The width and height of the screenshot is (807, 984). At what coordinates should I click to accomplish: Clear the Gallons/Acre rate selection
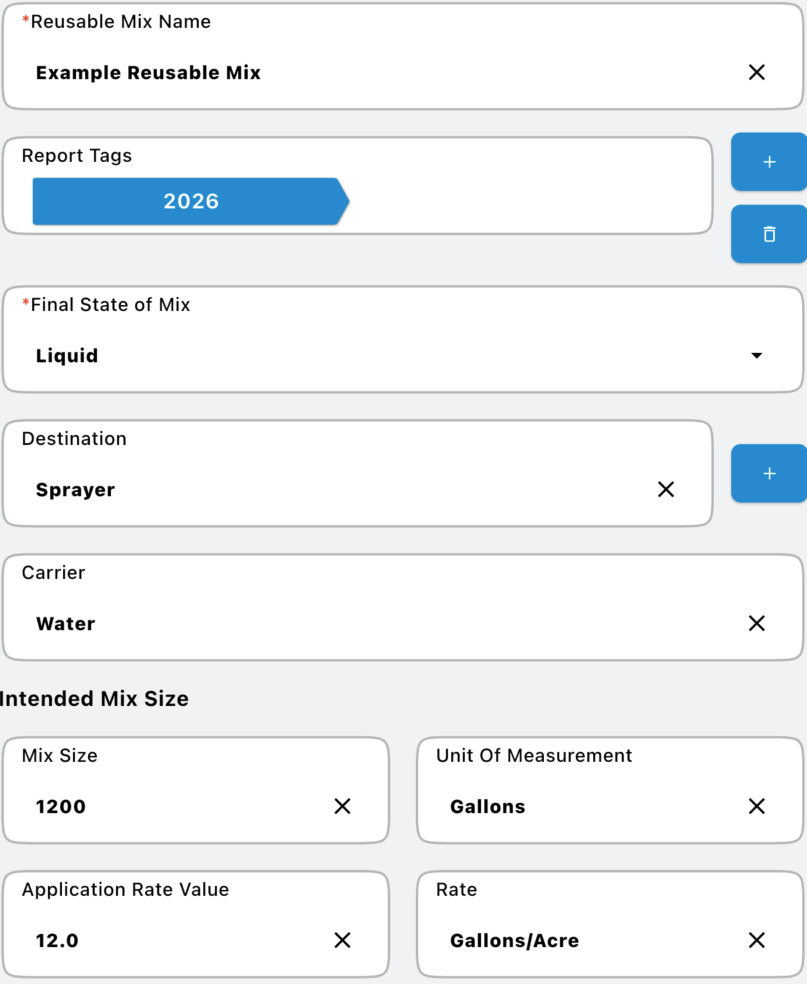[756, 940]
